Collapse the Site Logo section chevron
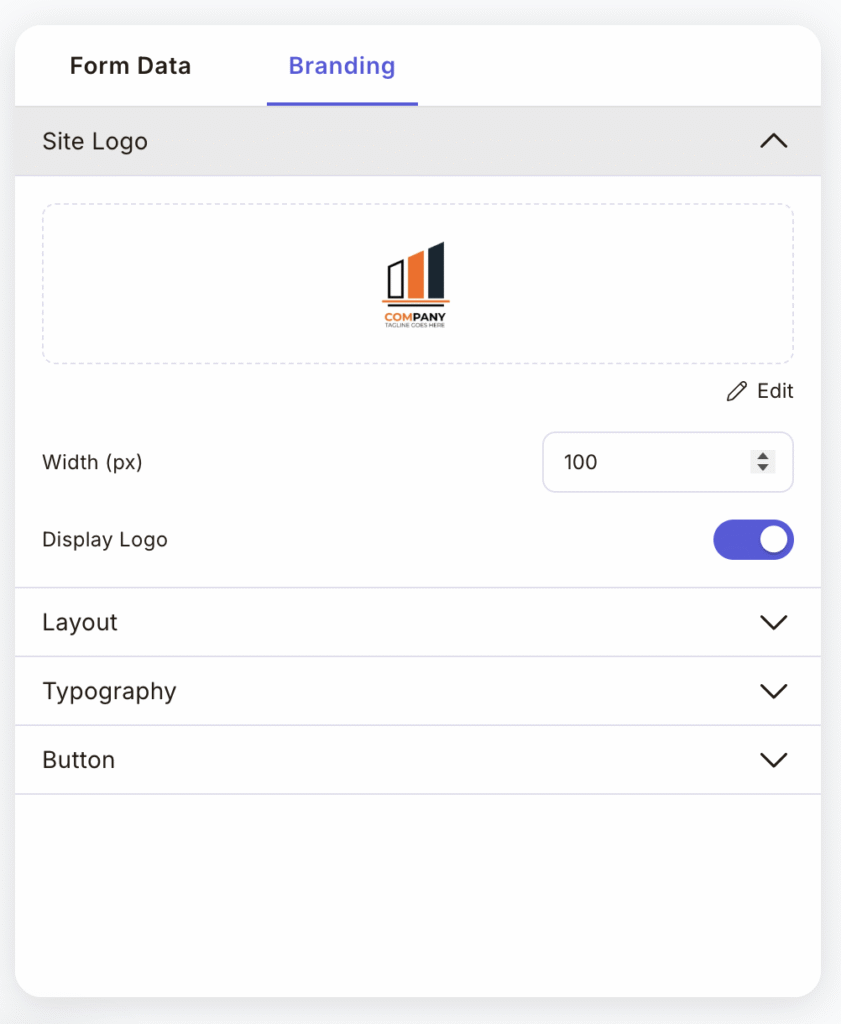 pyautogui.click(x=773, y=142)
